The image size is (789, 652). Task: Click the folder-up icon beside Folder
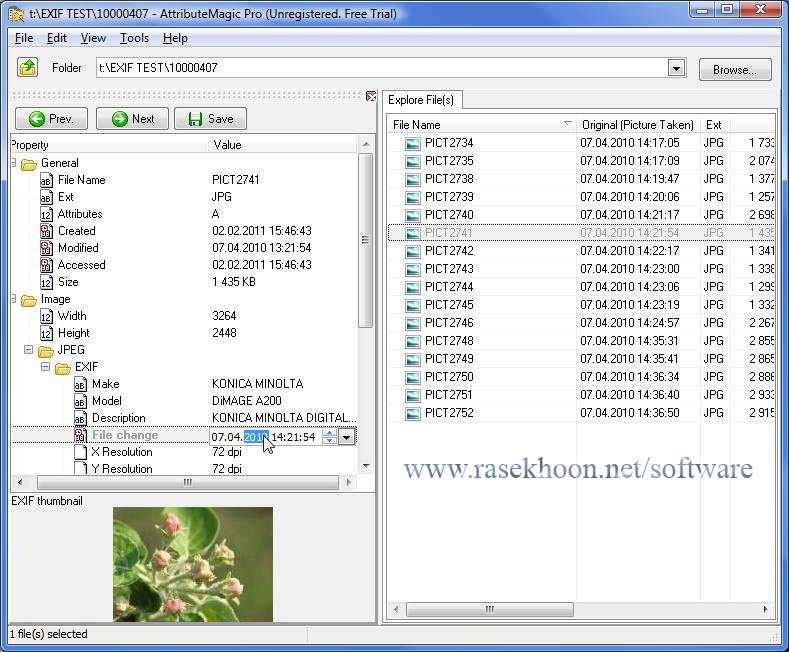[x=28, y=67]
